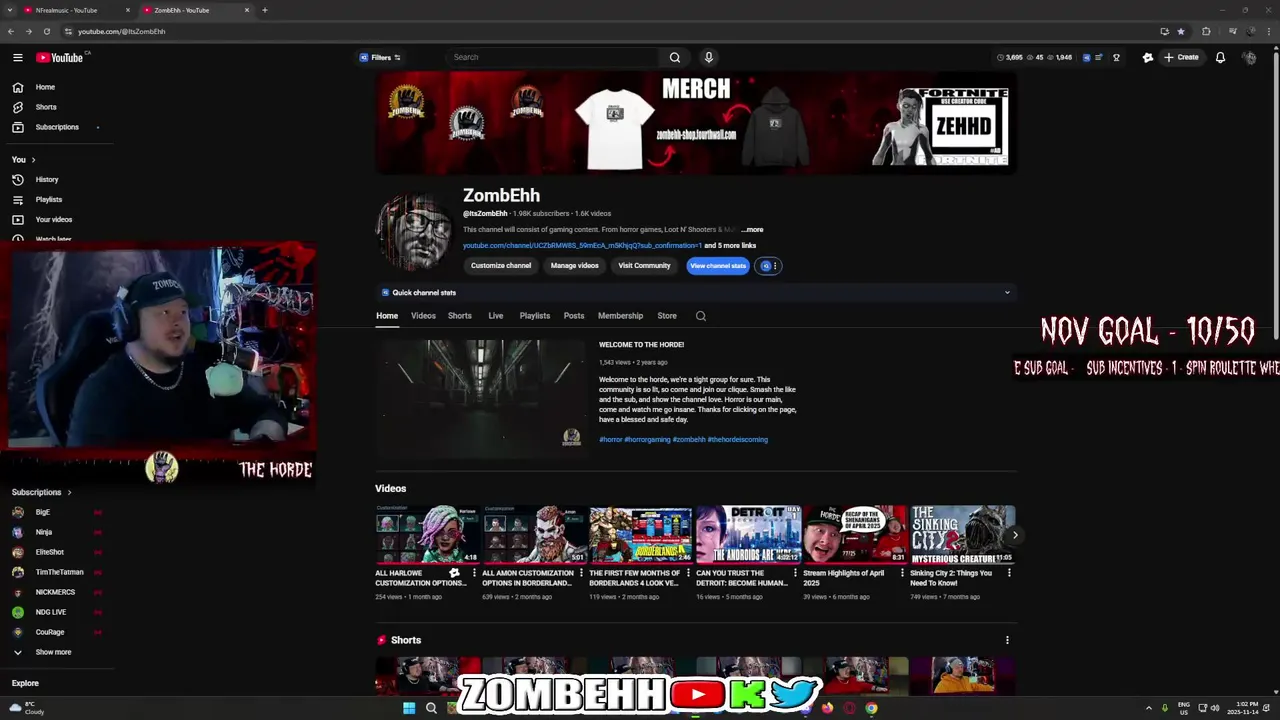1280x720 pixels.
Task: Play the WELCOME TO THE HORDE trailer
Action: [x=481, y=397]
